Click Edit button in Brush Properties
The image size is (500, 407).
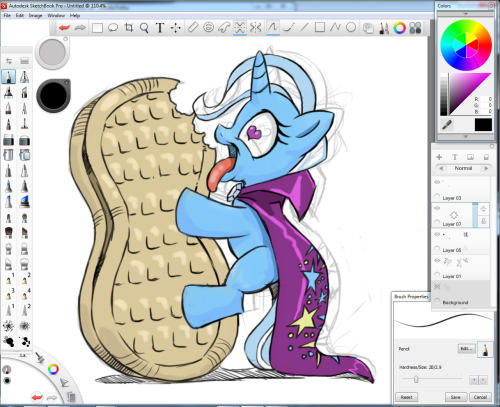(466, 349)
